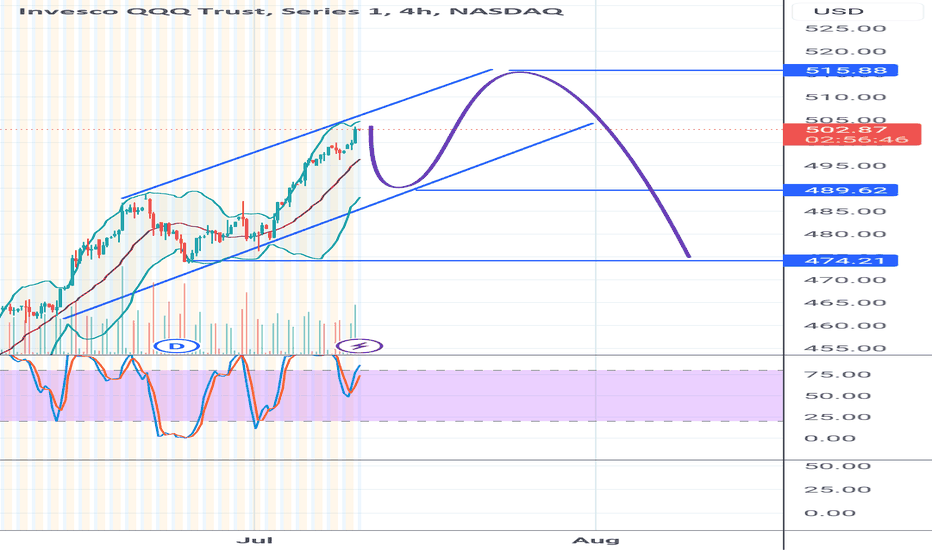Select the 489.62 price level label

[x=840, y=190]
